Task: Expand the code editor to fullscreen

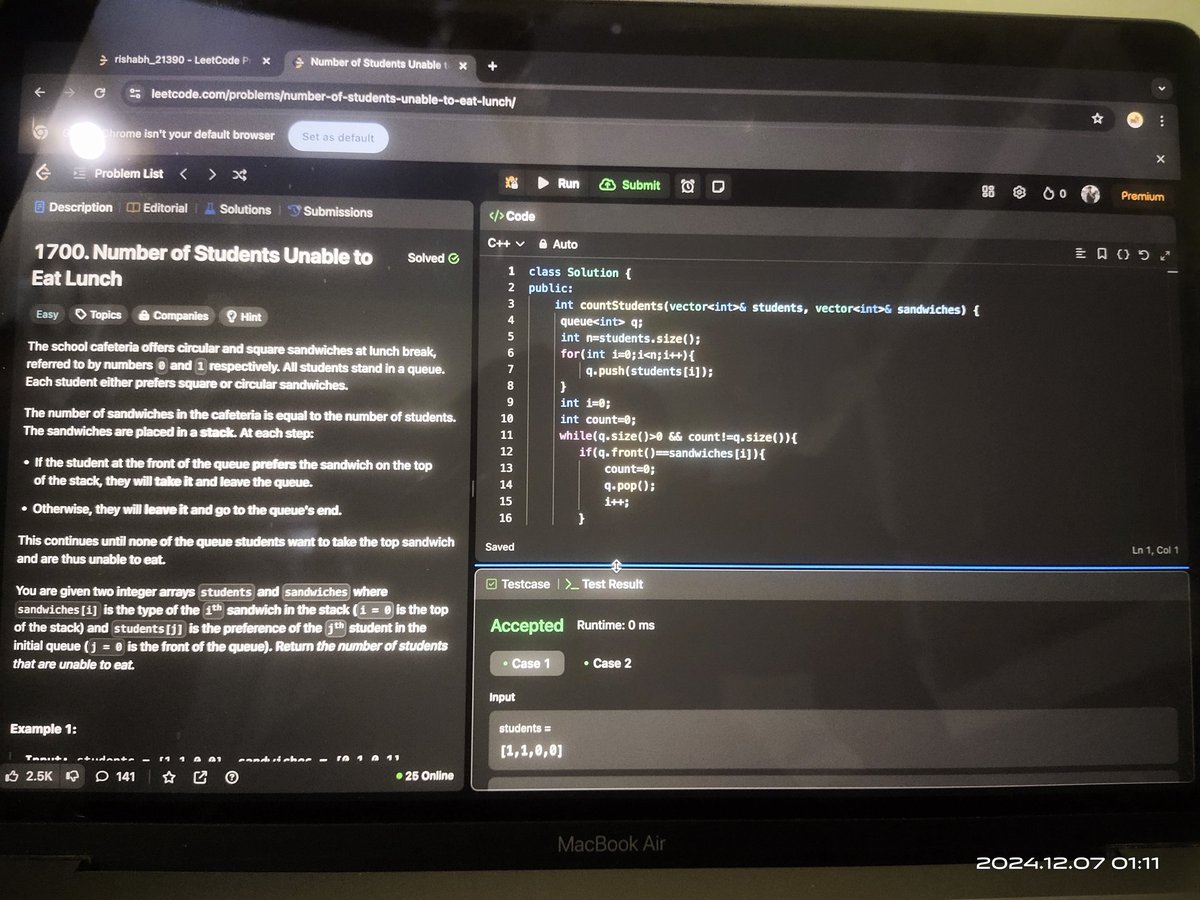Action: pyautogui.click(x=1164, y=256)
